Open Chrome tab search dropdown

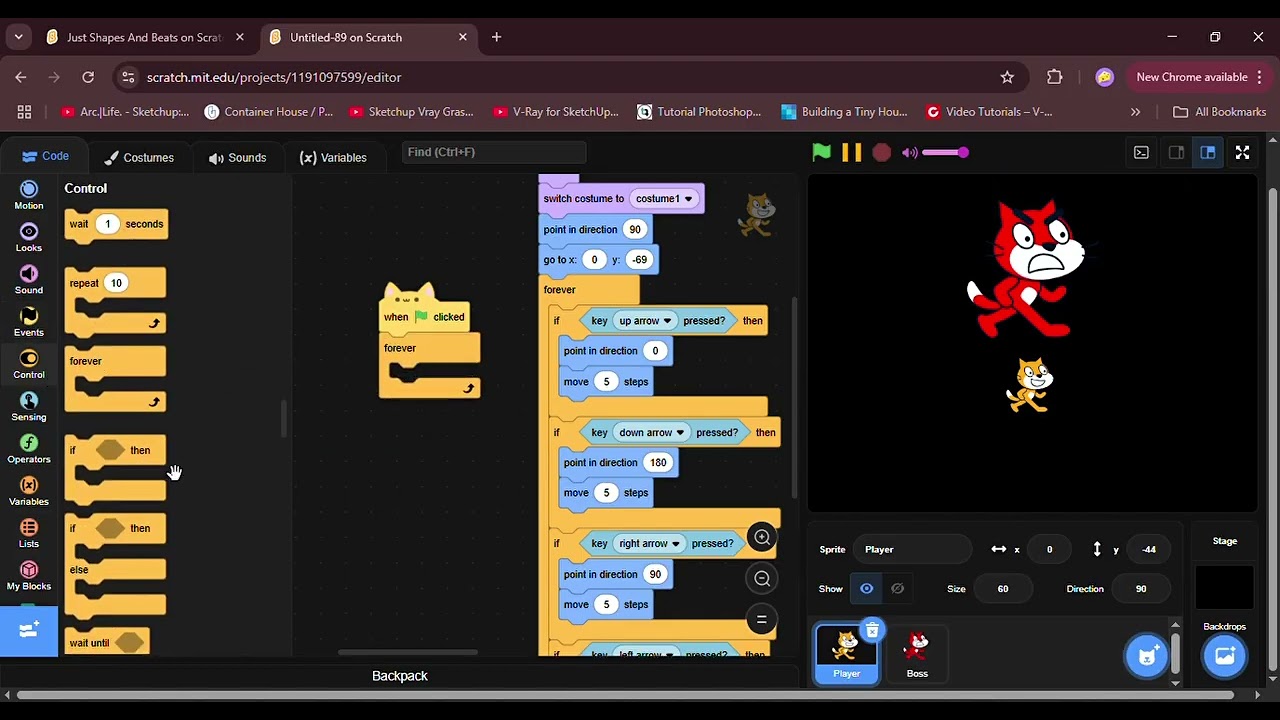click(18, 37)
